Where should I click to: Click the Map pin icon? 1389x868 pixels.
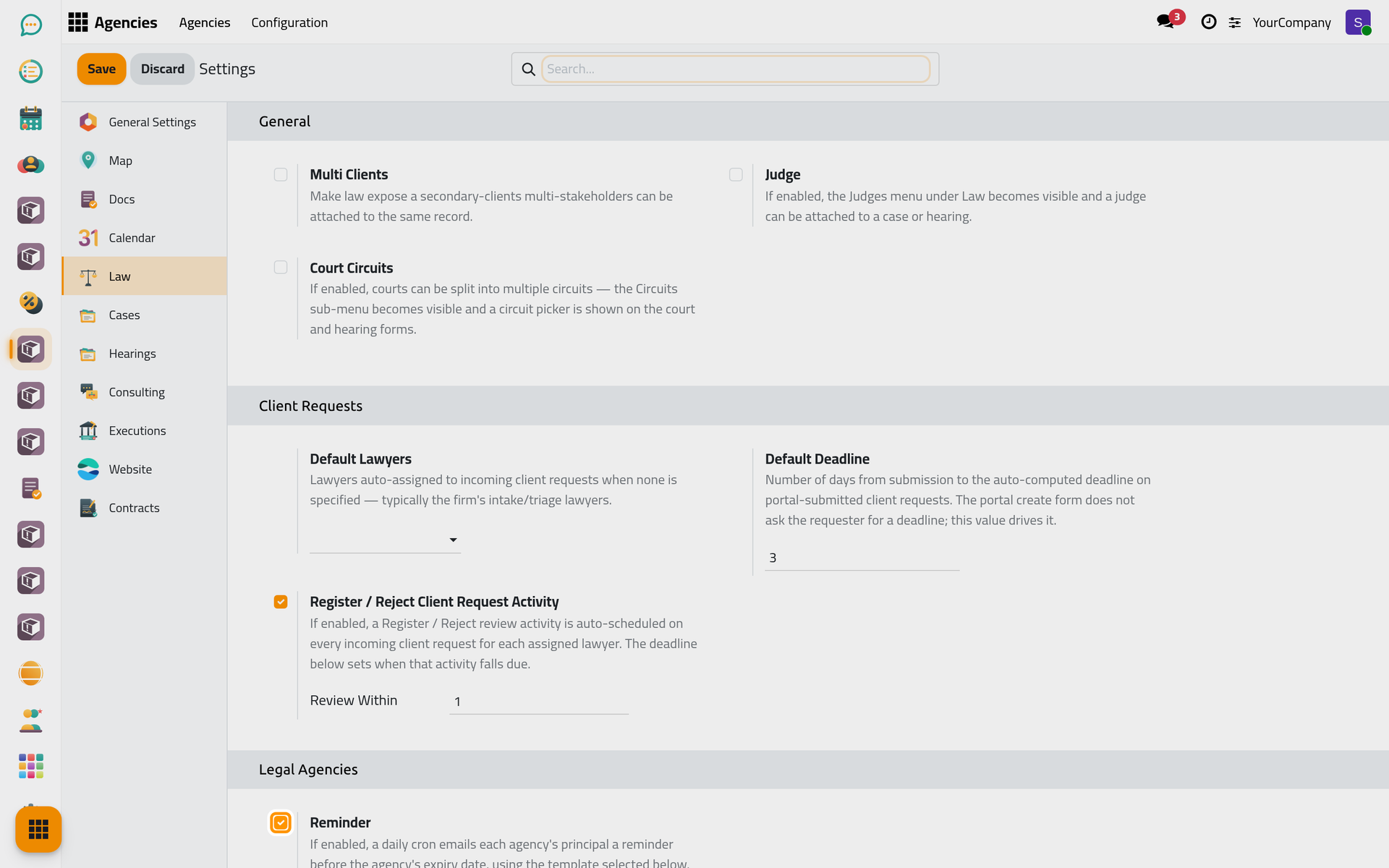(88, 160)
